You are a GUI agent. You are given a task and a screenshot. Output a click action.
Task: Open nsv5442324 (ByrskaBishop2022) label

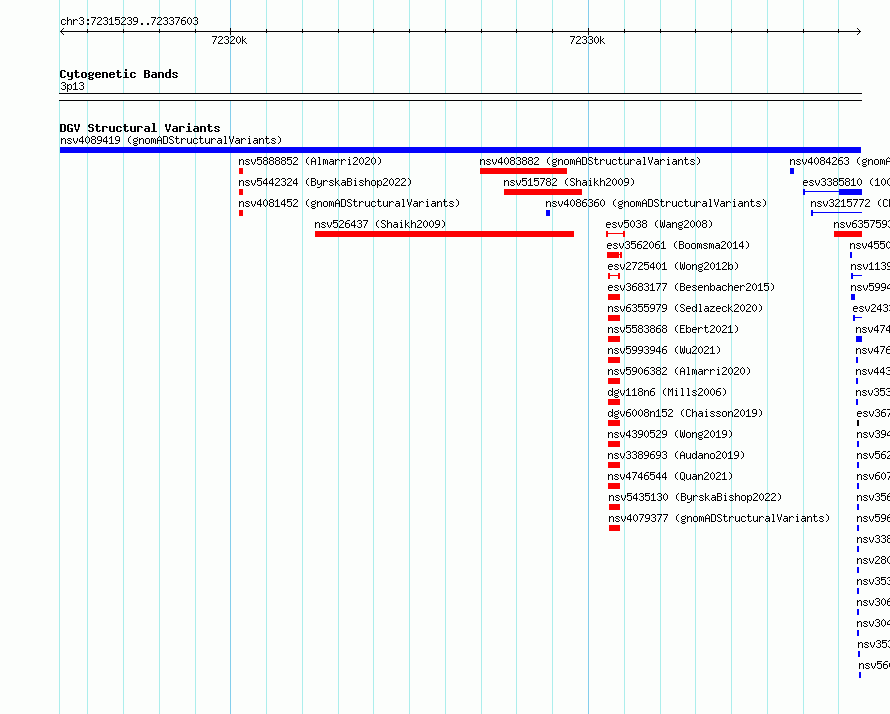tap(325, 182)
